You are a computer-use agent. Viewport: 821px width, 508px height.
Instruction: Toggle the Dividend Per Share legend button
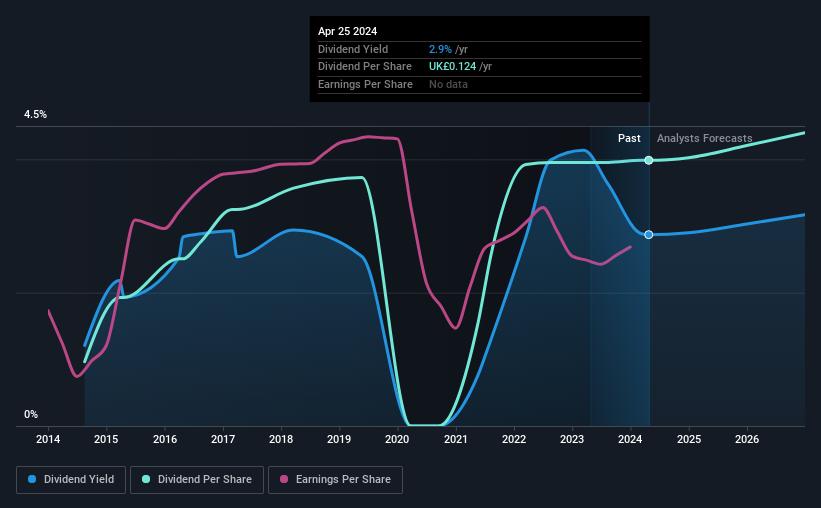[197, 480]
